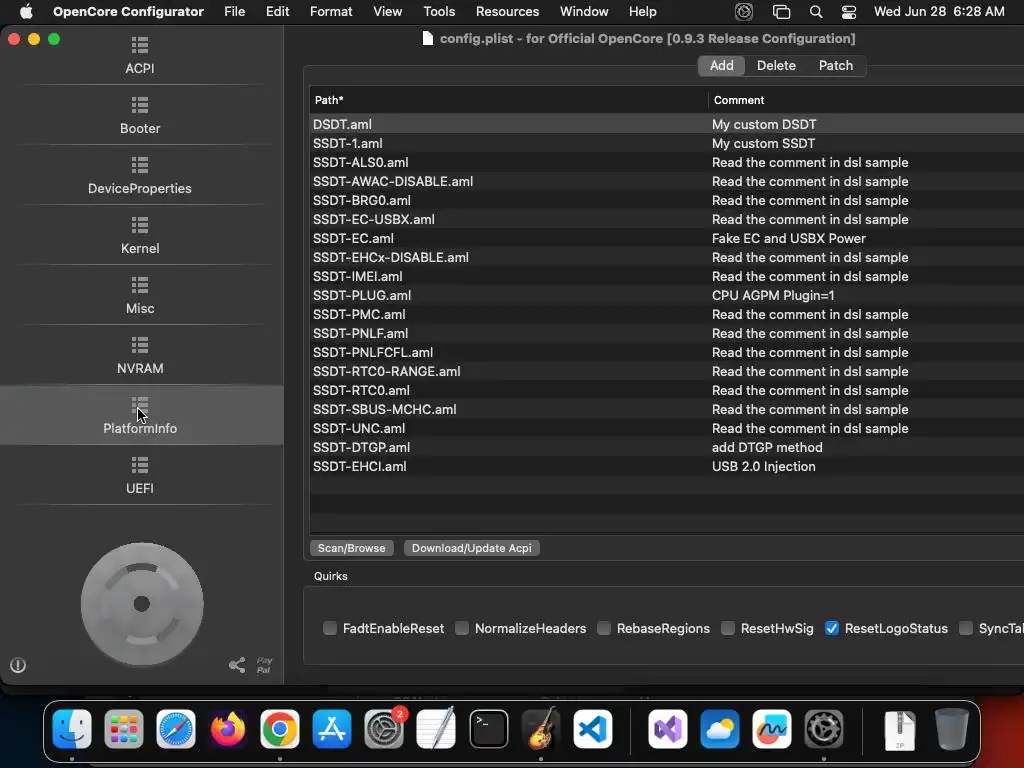This screenshot has height=768, width=1024.
Task: Open Trash in the Dock
Action: tap(952, 729)
